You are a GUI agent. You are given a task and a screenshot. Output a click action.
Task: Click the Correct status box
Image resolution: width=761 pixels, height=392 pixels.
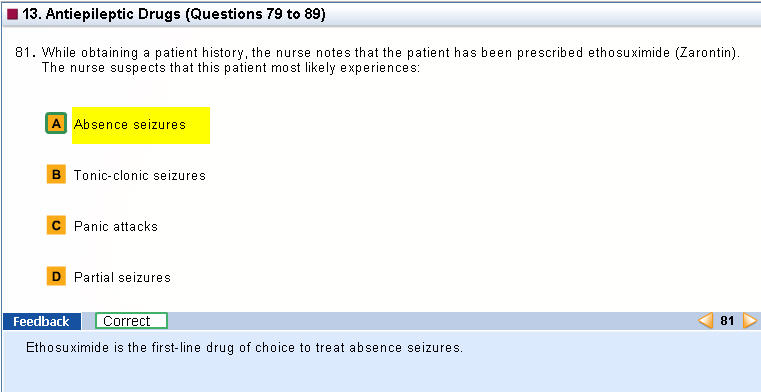[132, 321]
